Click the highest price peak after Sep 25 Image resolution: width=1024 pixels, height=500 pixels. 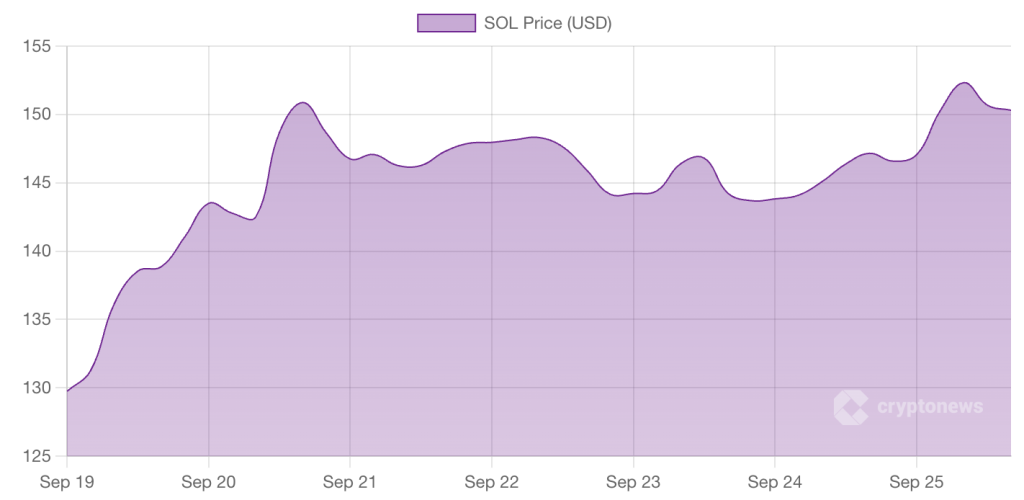(964, 83)
